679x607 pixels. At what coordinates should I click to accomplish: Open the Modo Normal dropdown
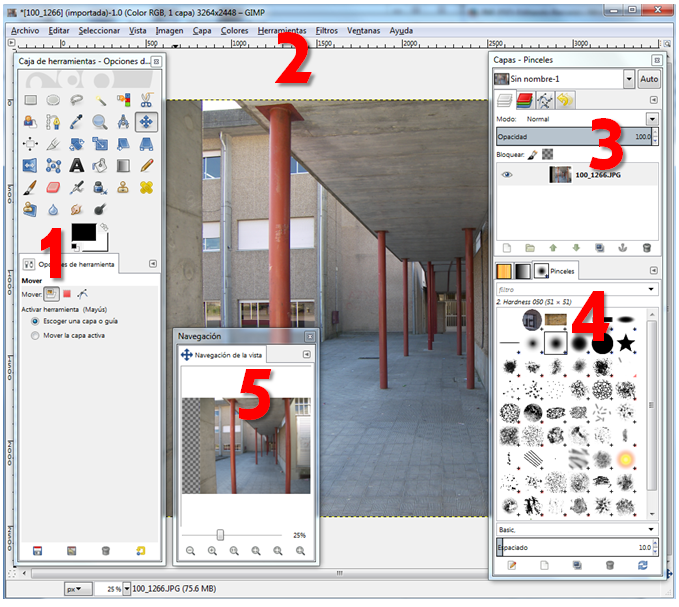pyautogui.click(x=652, y=119)
